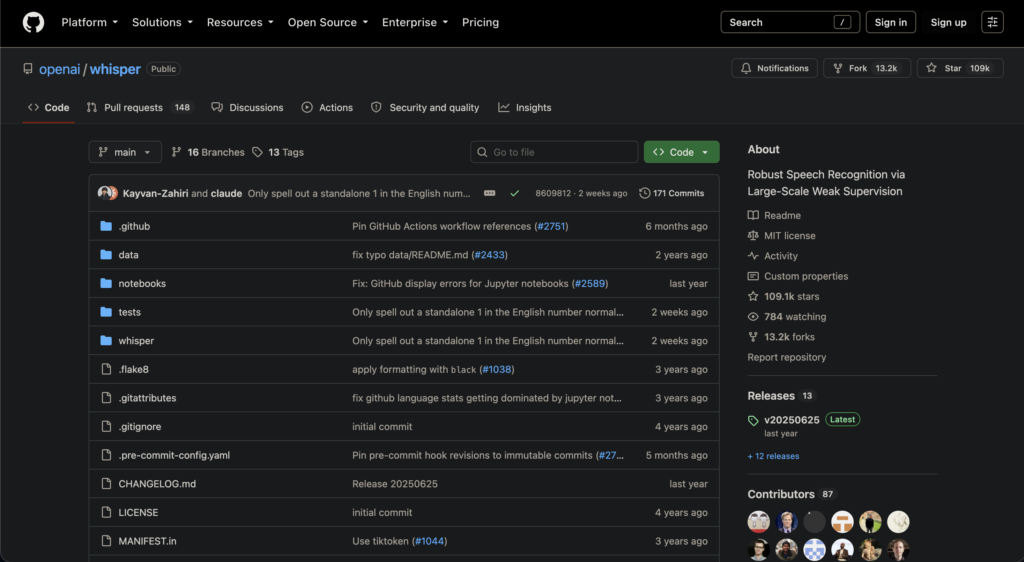Screen dimensions: 1024x562
Task: Open the Discussions tab
Action: point(248,108)
